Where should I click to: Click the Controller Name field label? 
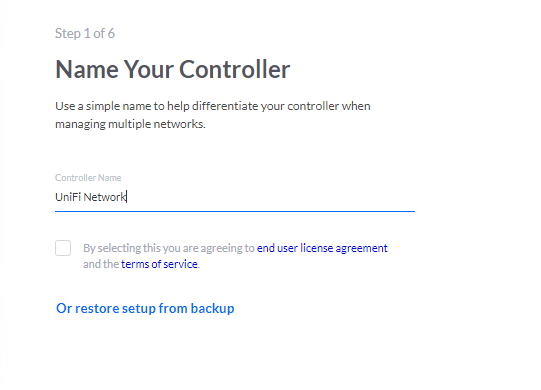tap(88, 178)
